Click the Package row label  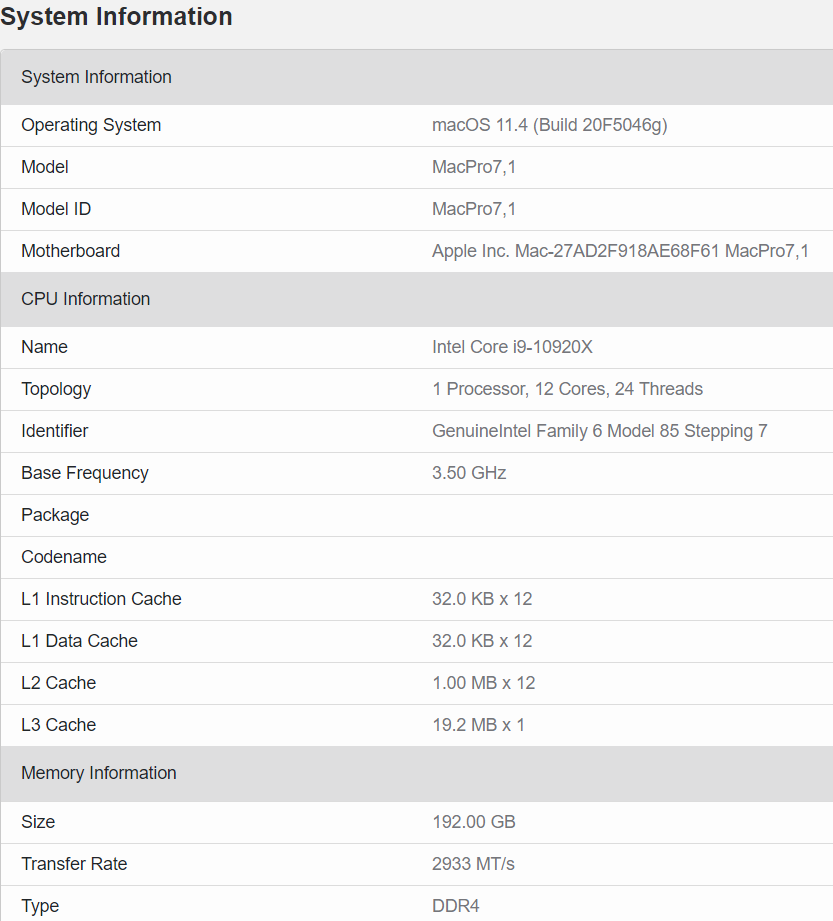click(55, 515)
